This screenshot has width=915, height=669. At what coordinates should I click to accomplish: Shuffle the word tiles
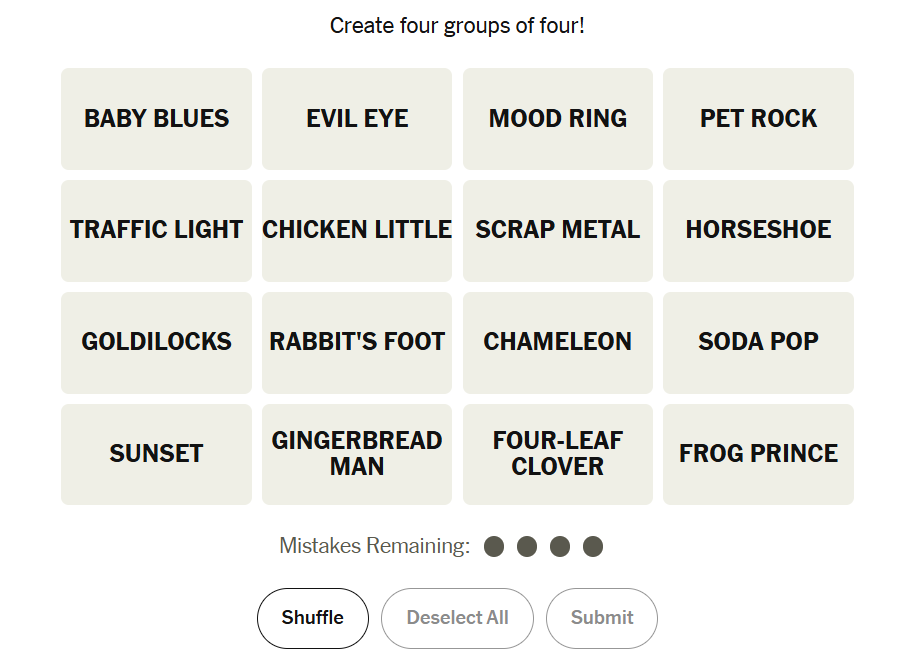tap(312, 618)
